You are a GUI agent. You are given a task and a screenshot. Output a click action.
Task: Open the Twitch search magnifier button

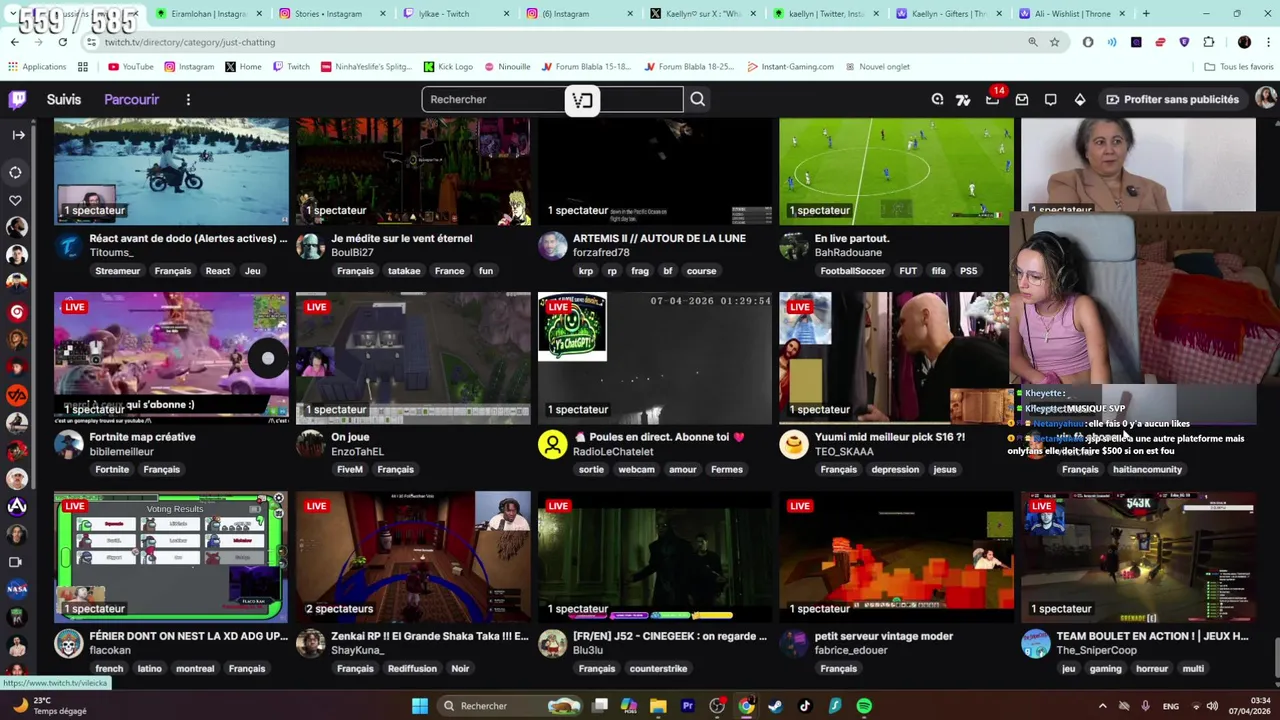tap(698, 99)
